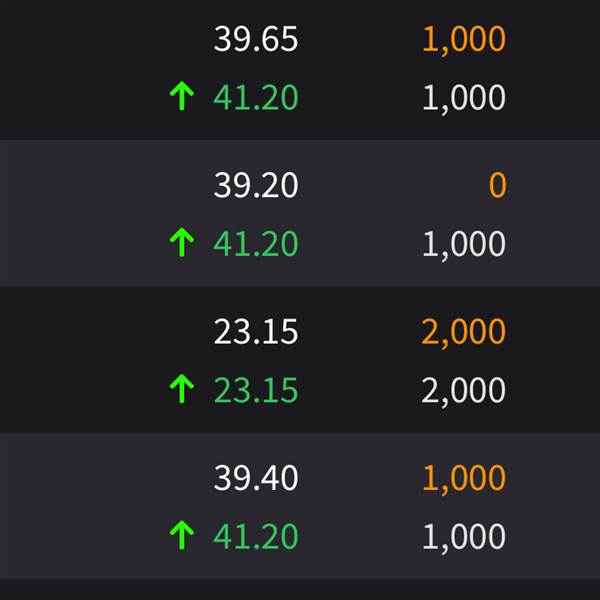
Task: Tap green 41.20 price under 39.20
Action: click(x=256, y=243)
